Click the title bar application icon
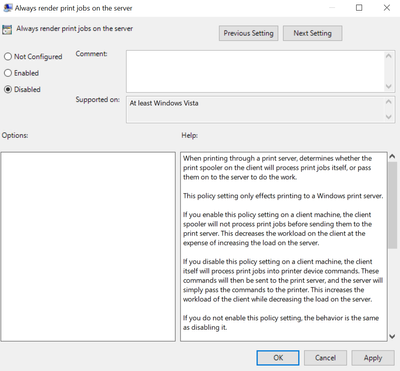Viewport: 400px width, 371px height. click(8, 8)
